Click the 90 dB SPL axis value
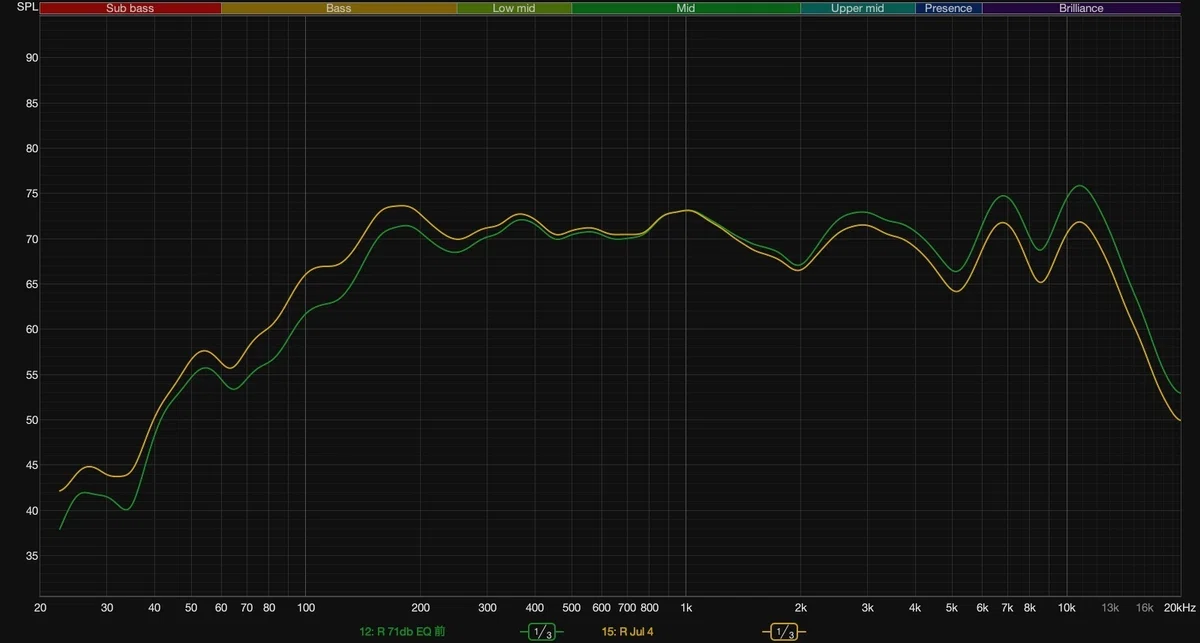Screen dimensions: 1200x643 32,58
